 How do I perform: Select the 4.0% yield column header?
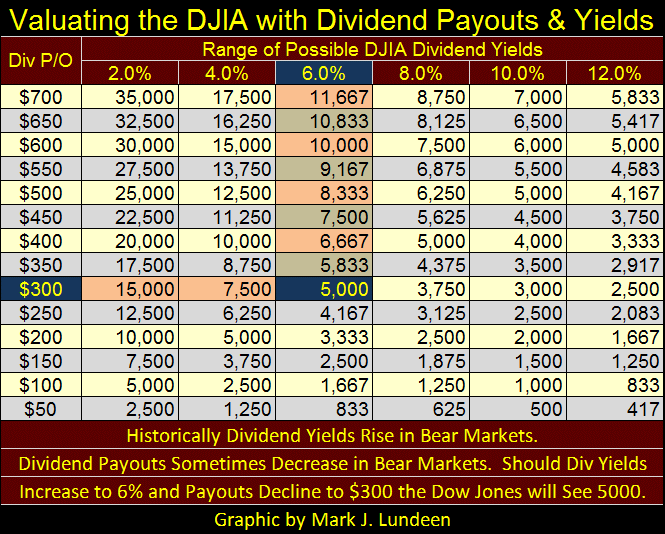coord(227,73)
